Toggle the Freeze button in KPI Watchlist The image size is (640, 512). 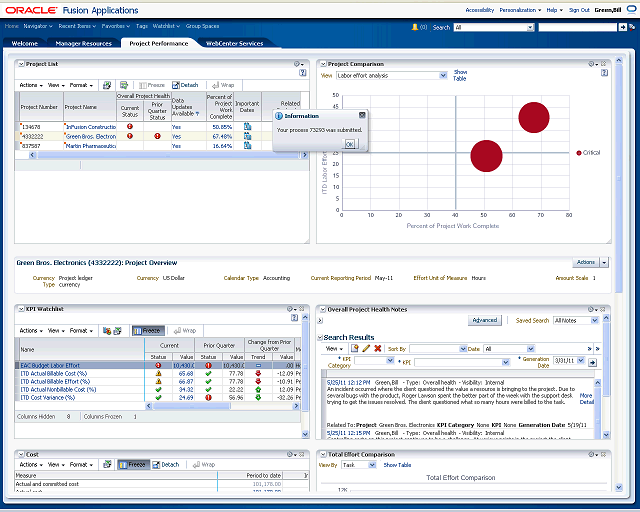tap(149, 330)
